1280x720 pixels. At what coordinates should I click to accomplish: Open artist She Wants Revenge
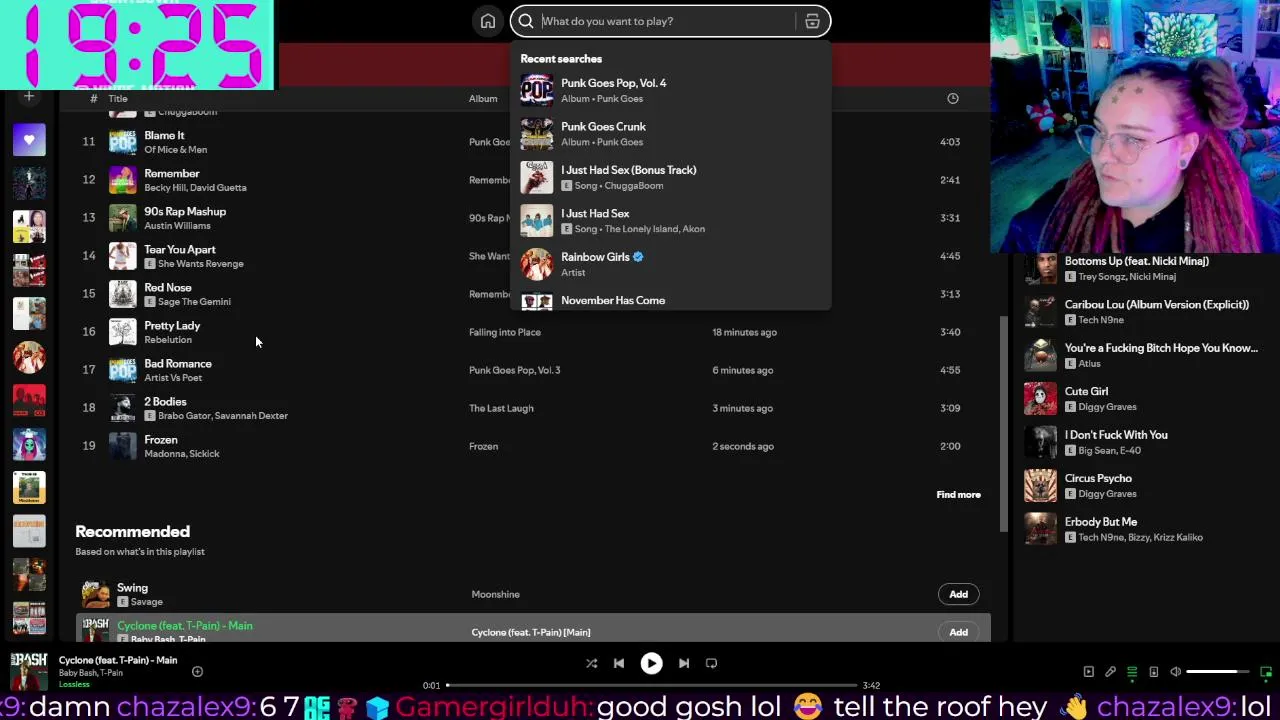pyautogui.click(x=201, y=264)
